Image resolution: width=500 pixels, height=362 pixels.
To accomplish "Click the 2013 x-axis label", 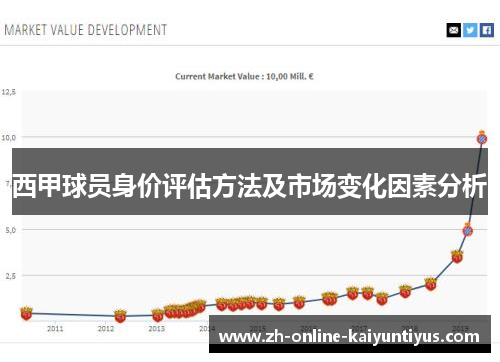I will click(x=156, y=329).
